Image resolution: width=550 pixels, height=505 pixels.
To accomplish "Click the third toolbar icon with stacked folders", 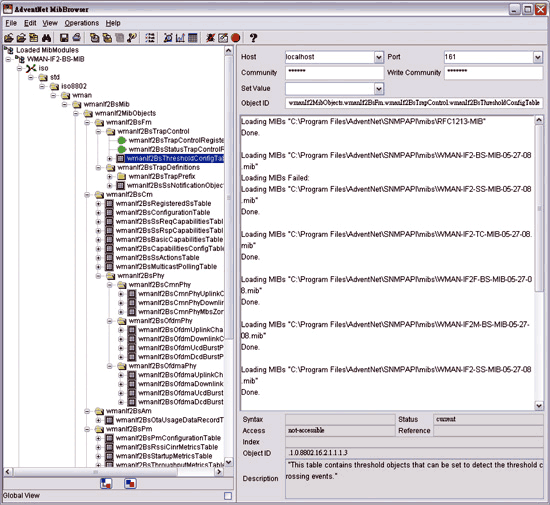I will click(x=34, y=38).
